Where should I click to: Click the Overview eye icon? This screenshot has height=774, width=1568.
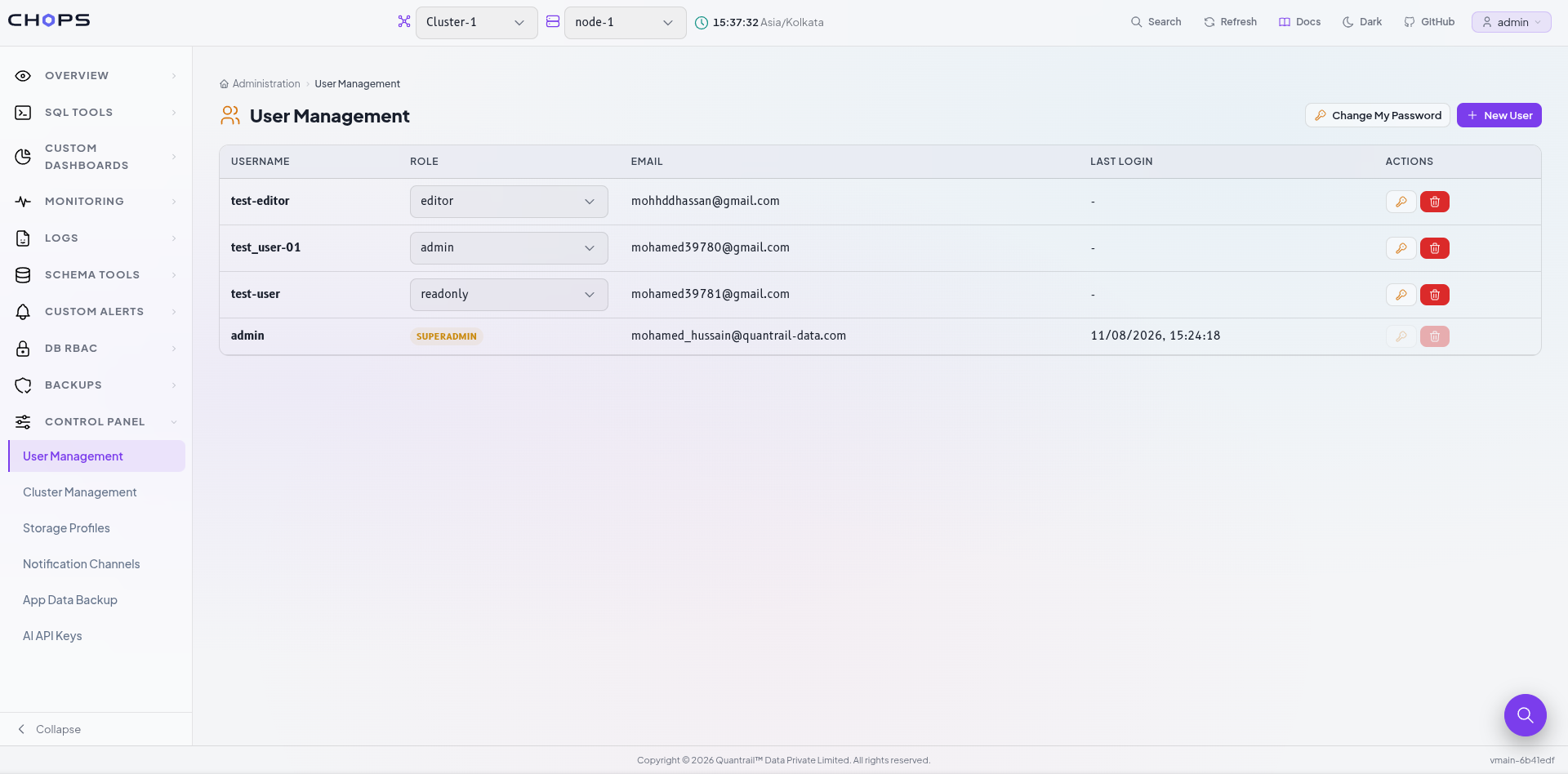click(23, 76)
